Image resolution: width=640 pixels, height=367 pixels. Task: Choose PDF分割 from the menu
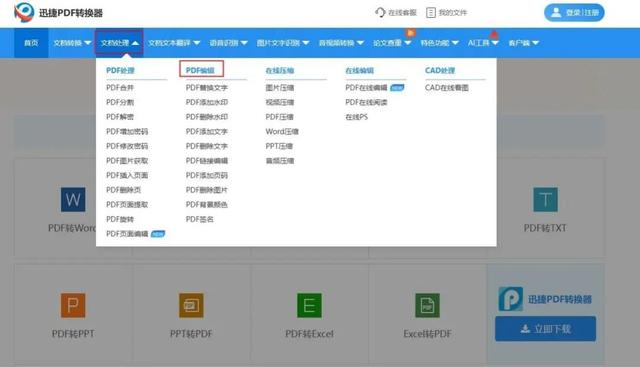(x=120, y=102)
